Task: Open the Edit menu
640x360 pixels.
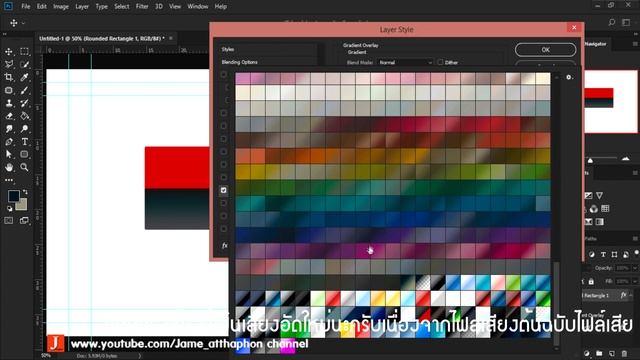Action: [x=42, y=7]
